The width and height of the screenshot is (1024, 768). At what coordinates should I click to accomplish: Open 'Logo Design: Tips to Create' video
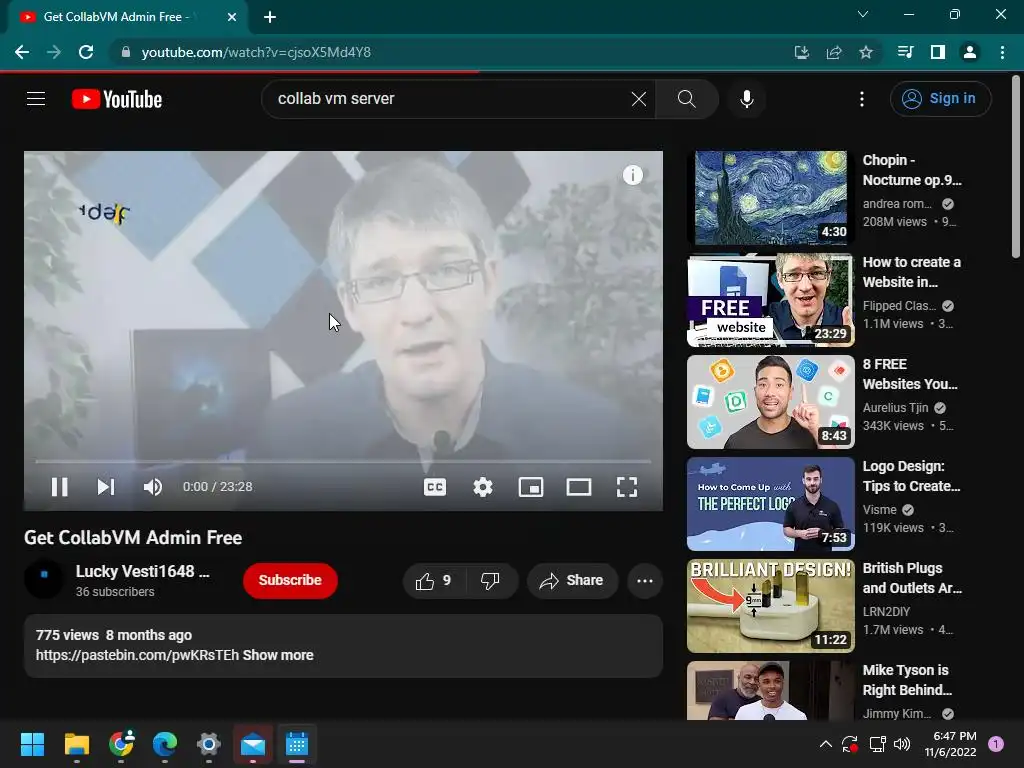(912, 476)
